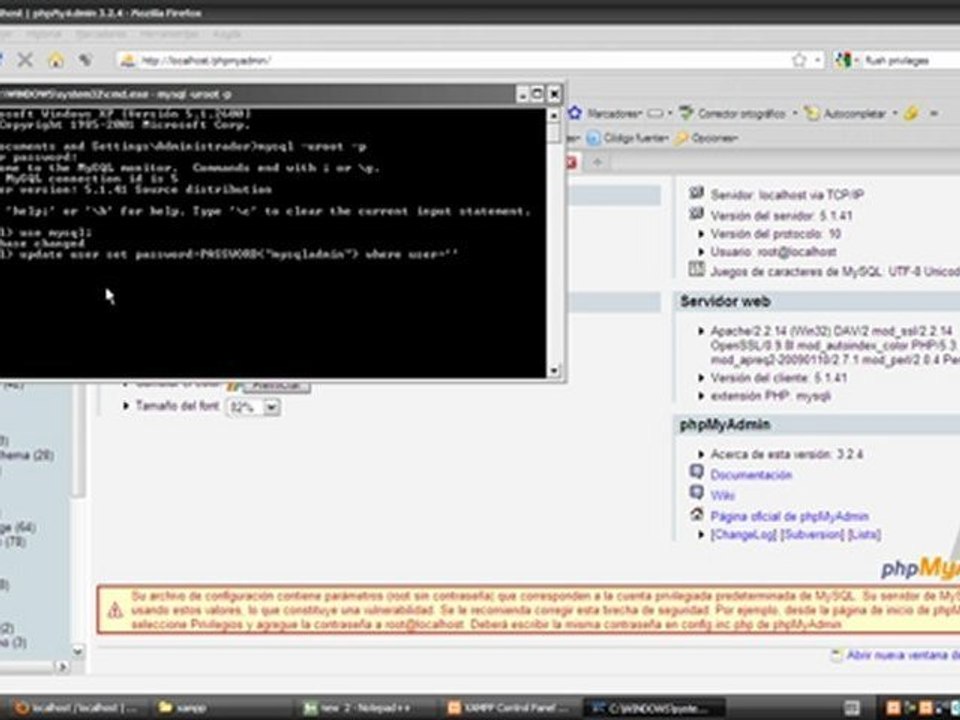Image resolution: width=960 pixels, height=720 pixels.
Task: Click the left panel horizontal scroll right arrow
Action: [62, 666]
